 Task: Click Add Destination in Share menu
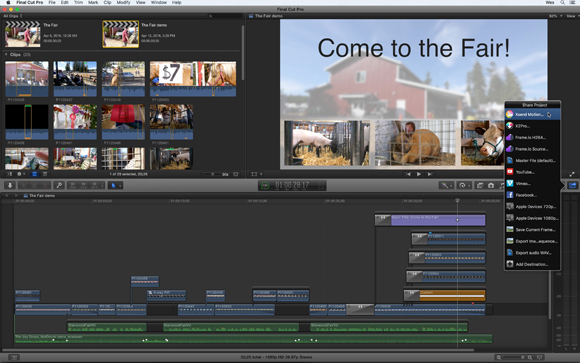pyautogui.click(x=532, y=264)
